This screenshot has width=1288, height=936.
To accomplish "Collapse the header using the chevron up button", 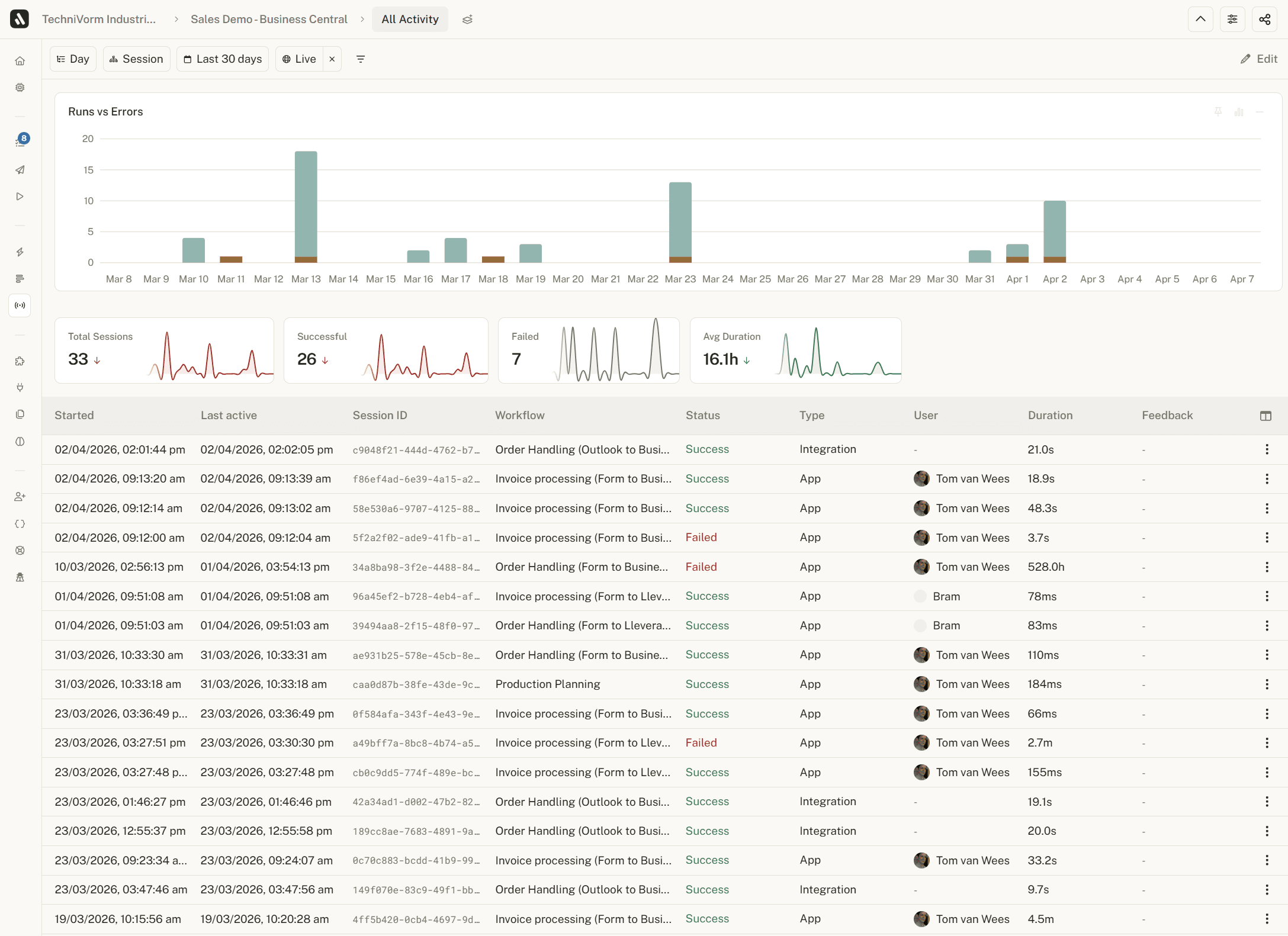I will pos(1200,20).
